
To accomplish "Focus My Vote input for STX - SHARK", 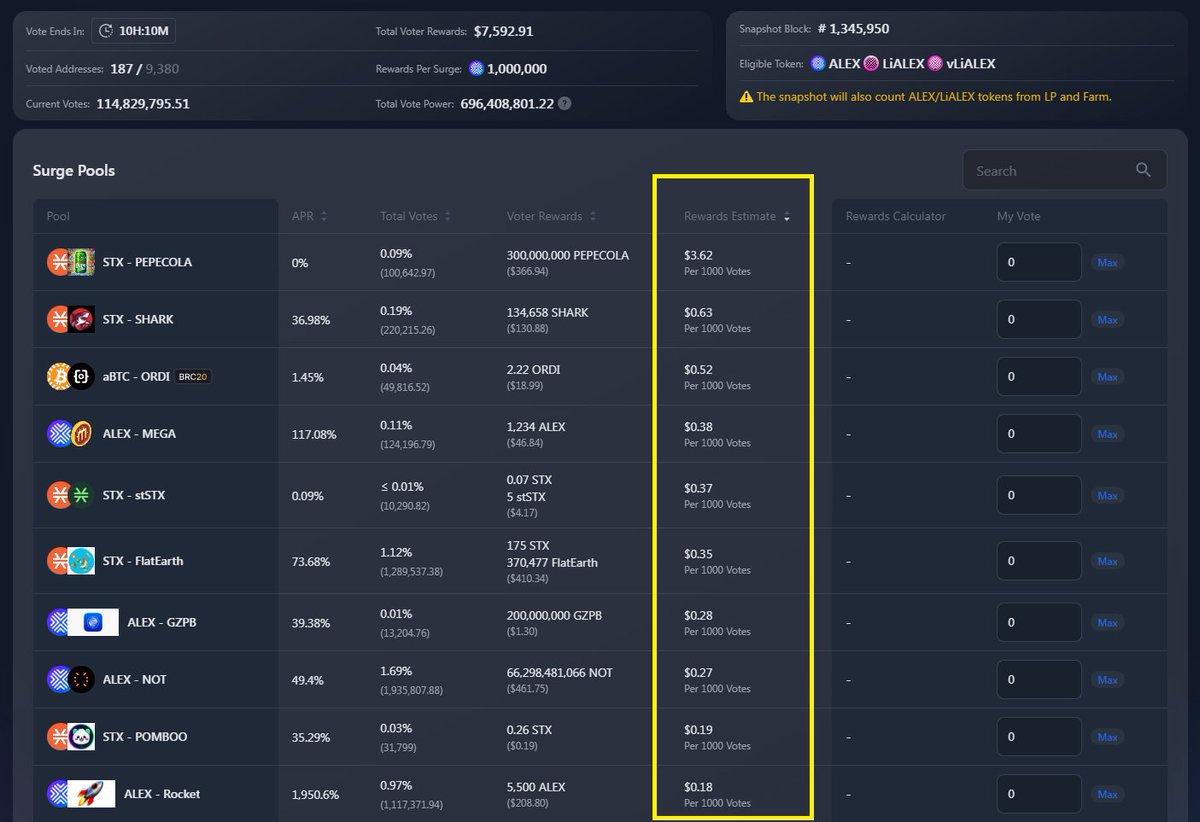I will pyautogui.click(x=1039, y=319).
